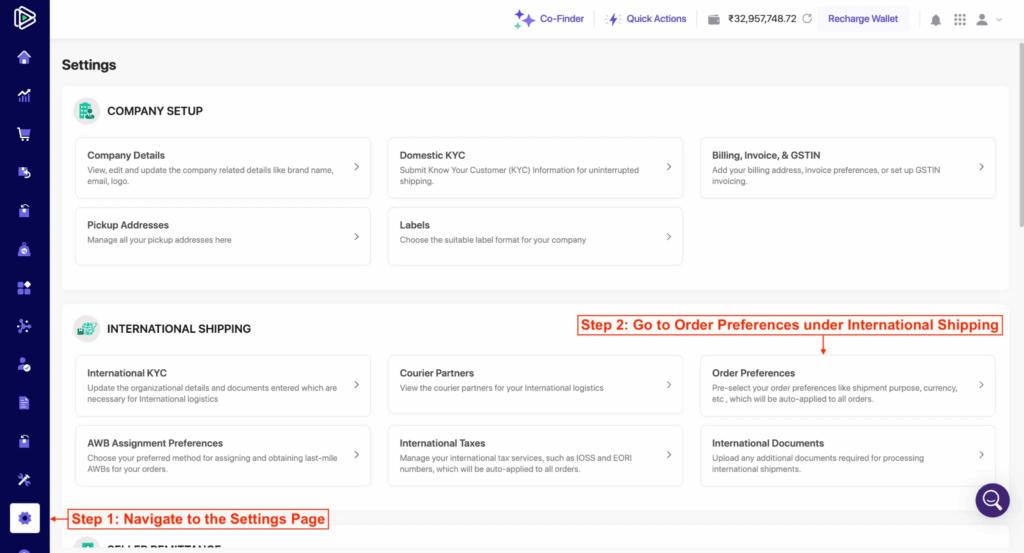This screenshot has height=553, width=1024.
Task: Click the Recharge Wallet button
Action: pyautogui.click(x=862, y=19)
